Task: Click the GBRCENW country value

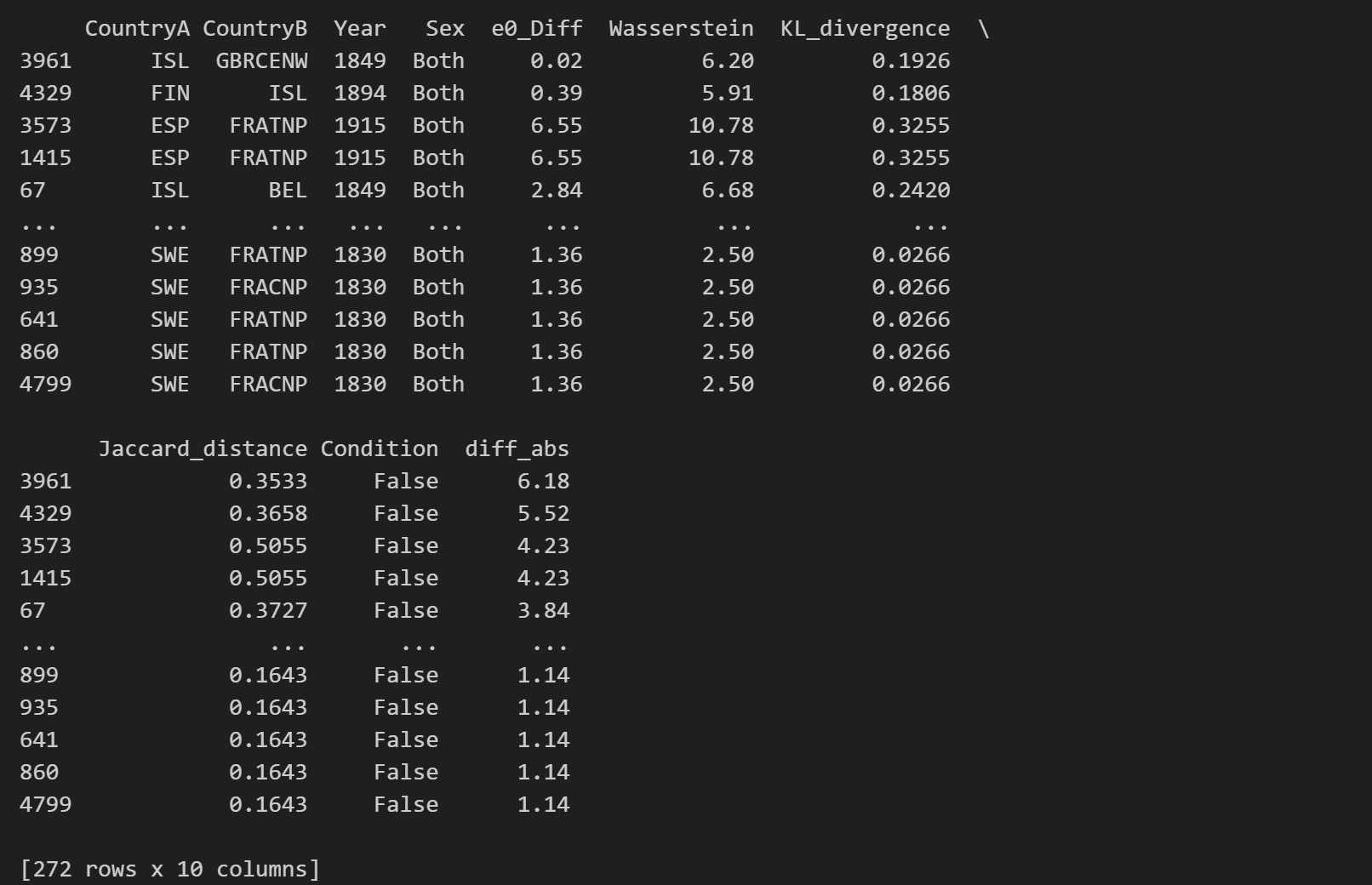Action: [x=261, y=61]
